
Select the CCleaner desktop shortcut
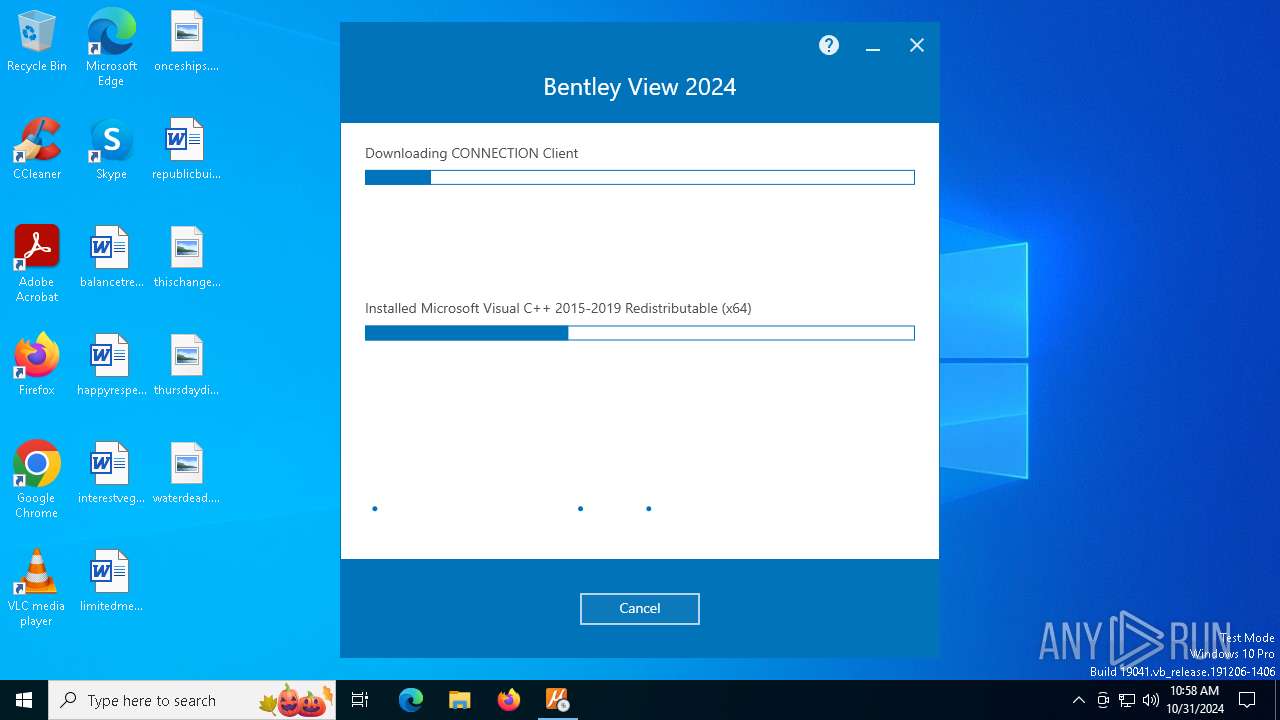pos(37,150)
